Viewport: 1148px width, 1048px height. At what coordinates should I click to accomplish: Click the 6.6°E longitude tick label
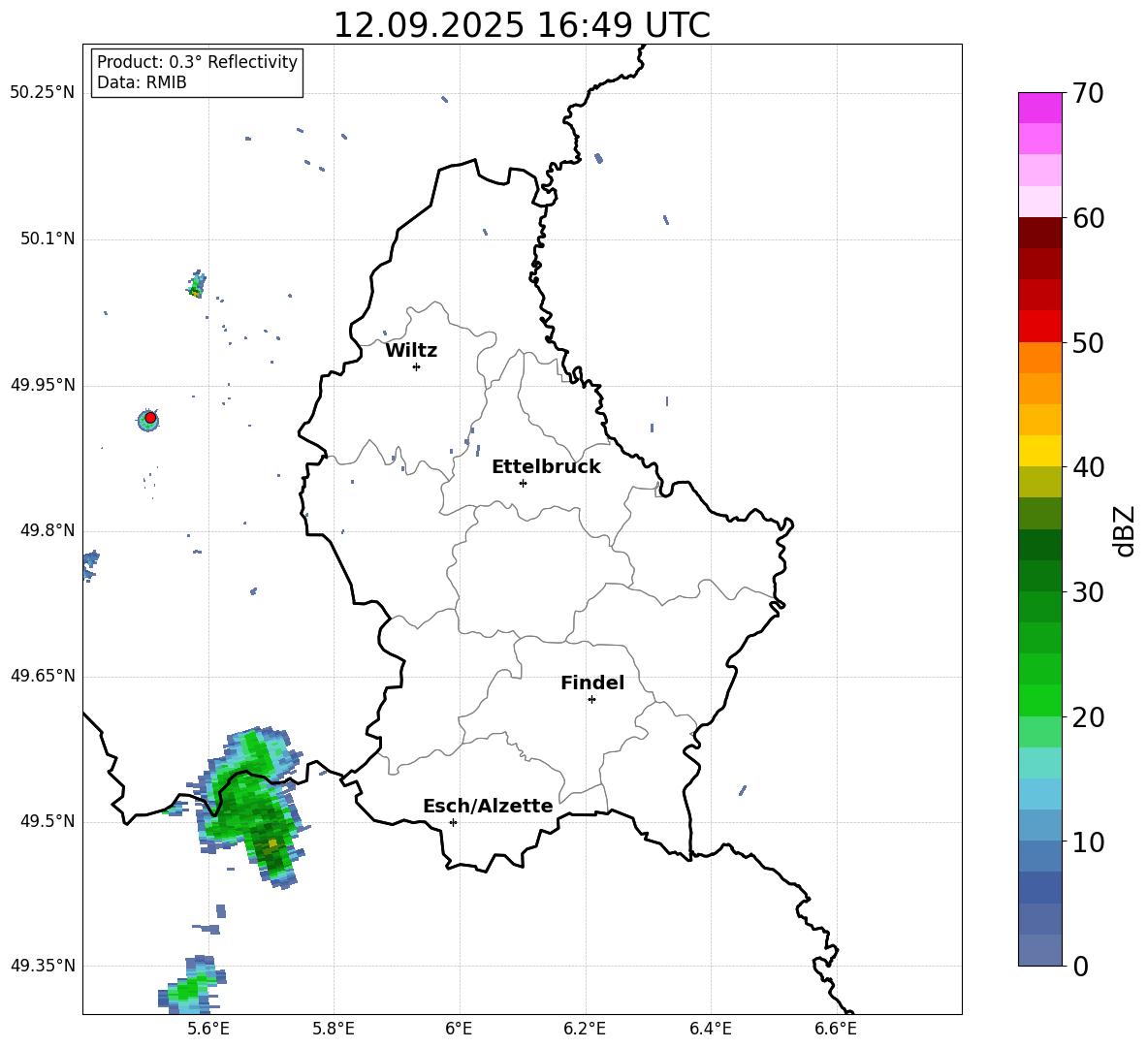pyautogui.click(x=836, y=1029)
